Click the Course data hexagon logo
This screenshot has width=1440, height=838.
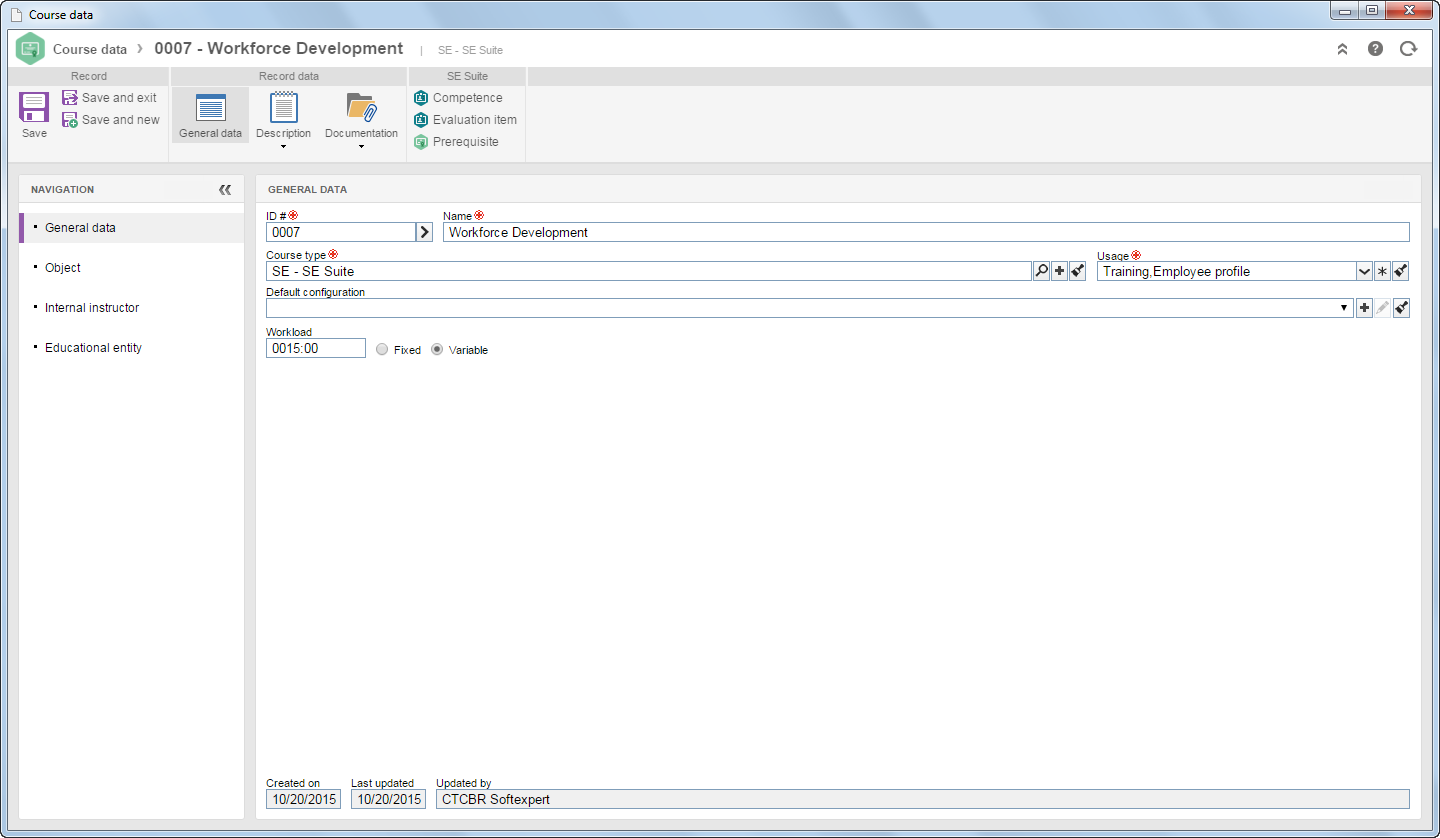[x=31, y=48]
